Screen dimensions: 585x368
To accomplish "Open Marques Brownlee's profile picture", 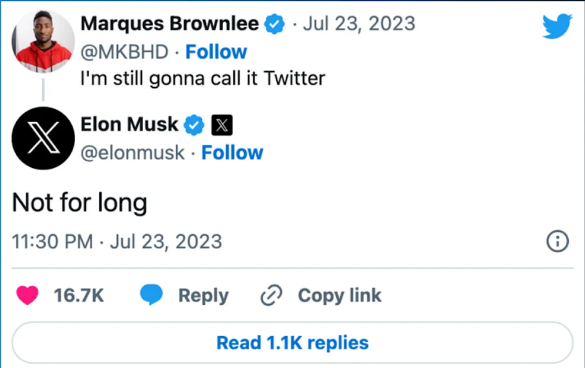I will (43, 41).
